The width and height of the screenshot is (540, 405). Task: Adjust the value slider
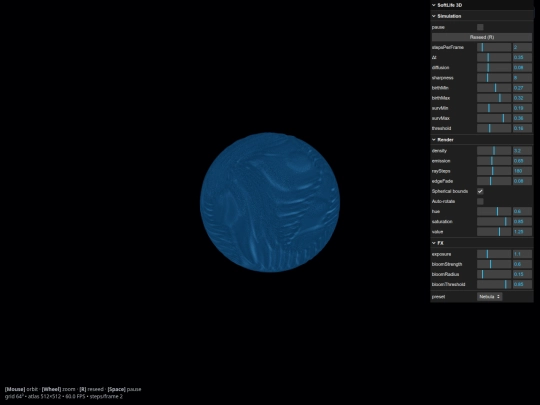494,232
